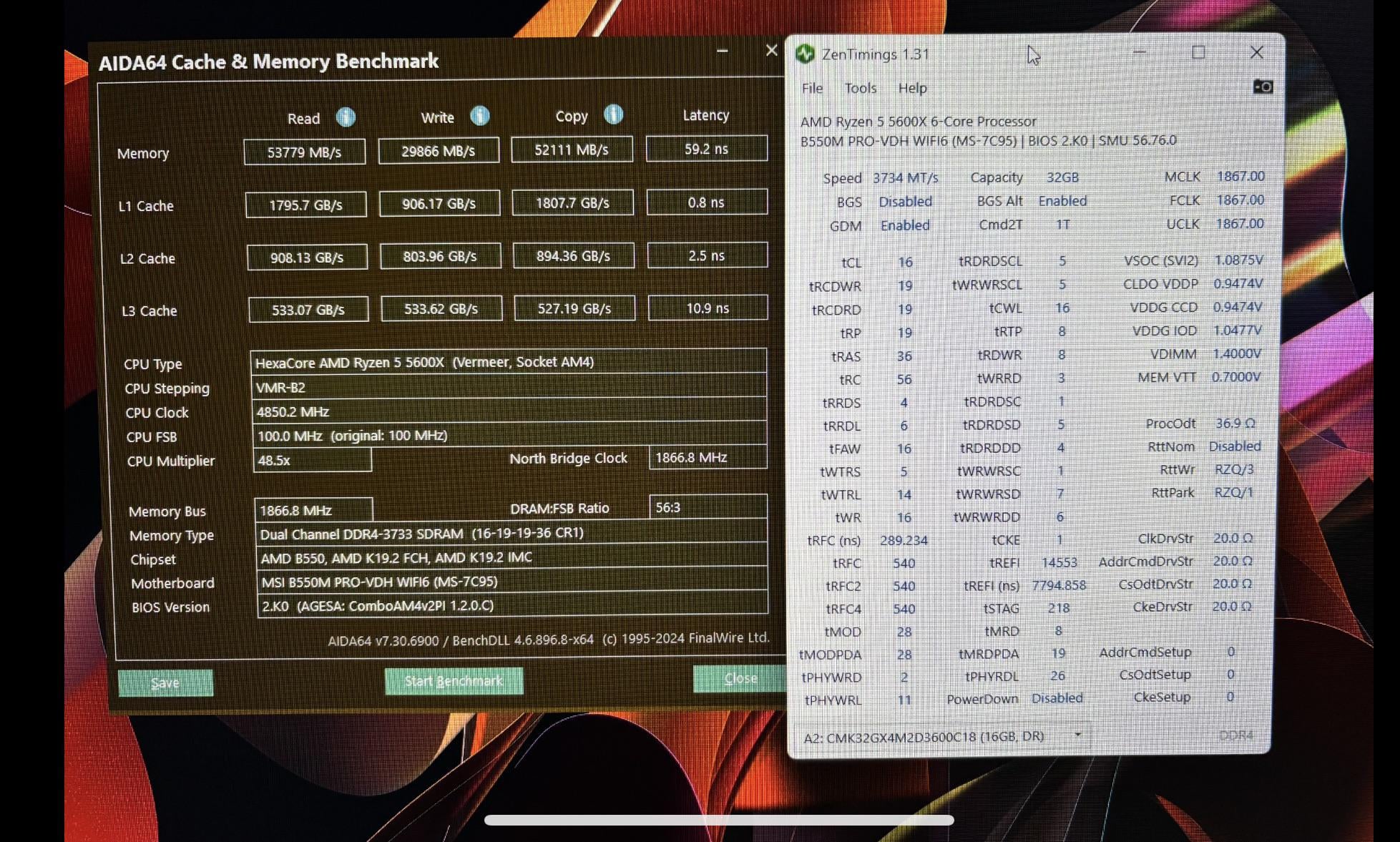
Task: Click the BIOS Version 2.K0 field
Action: [513, 606]
